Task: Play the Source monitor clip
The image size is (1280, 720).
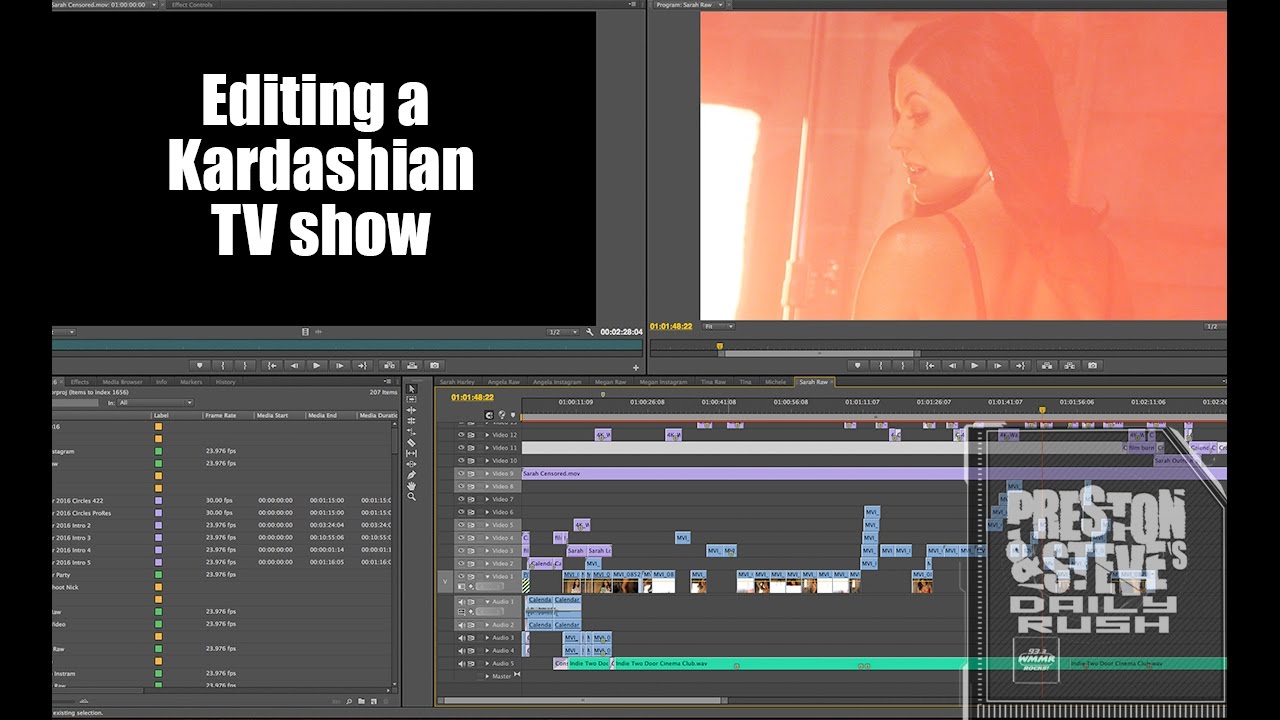Action: (317, 366)
